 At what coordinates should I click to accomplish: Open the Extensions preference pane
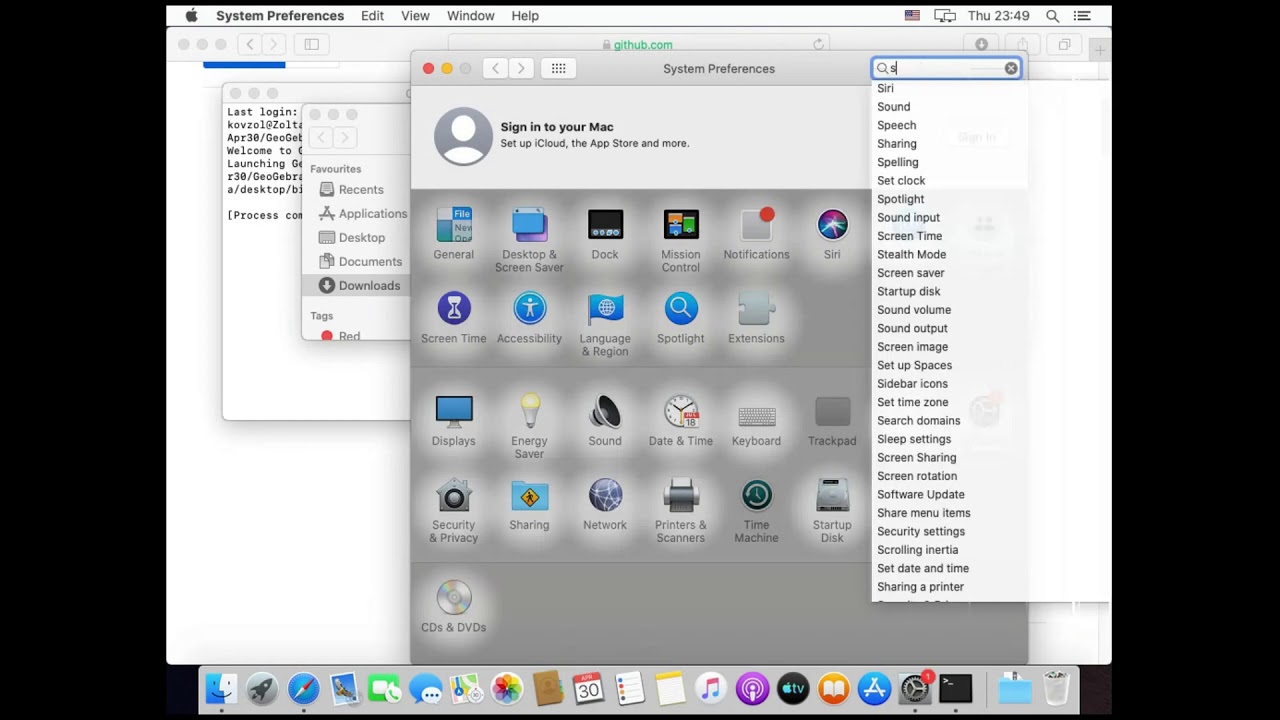[x=757, y=308]
